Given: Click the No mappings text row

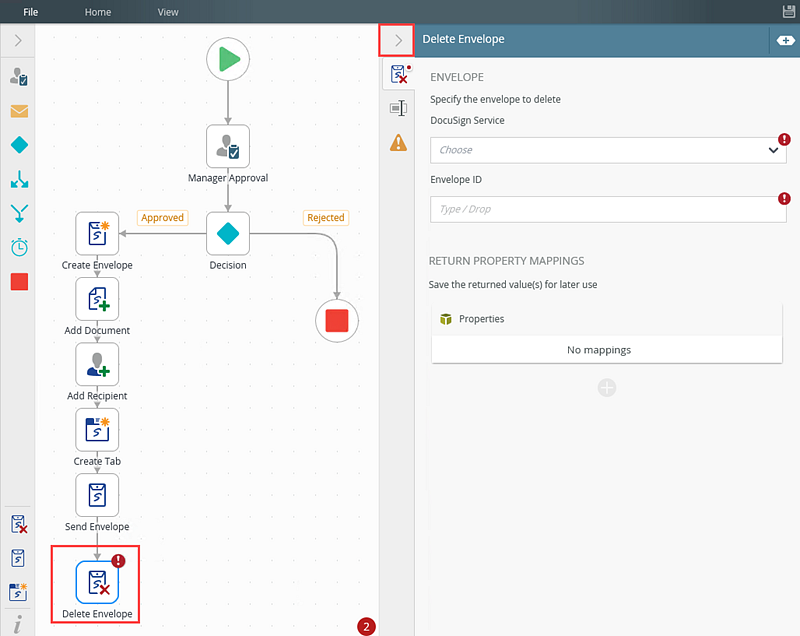Looking at the screenshot, I should pos(607,349).
